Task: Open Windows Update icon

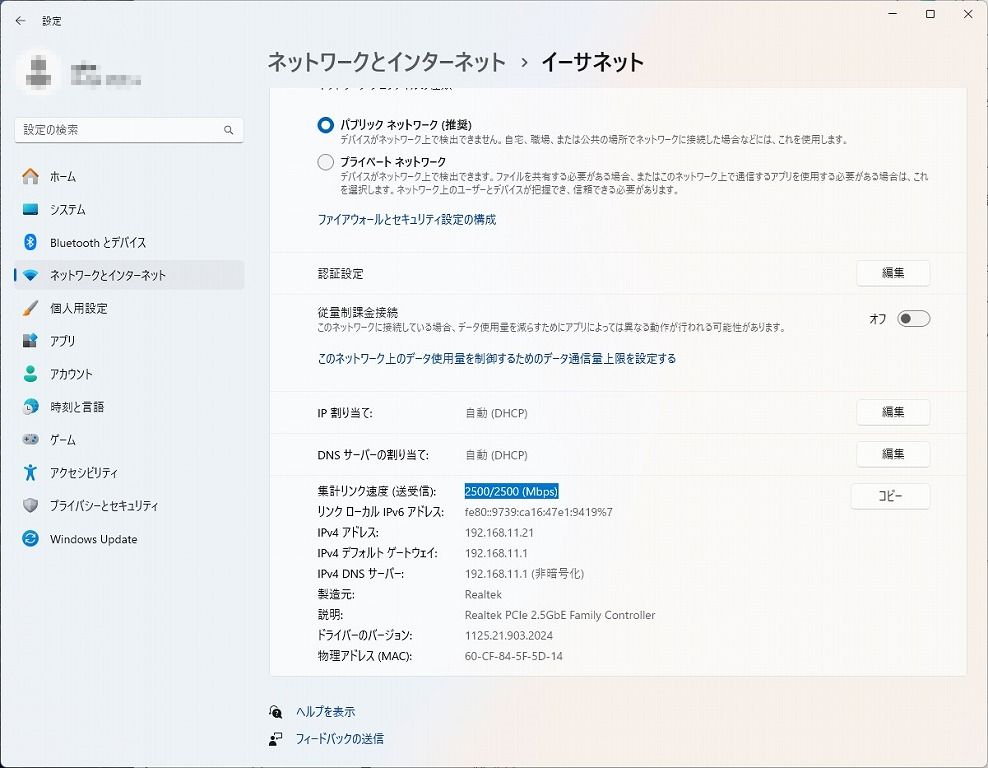Action: click(30, 540)
